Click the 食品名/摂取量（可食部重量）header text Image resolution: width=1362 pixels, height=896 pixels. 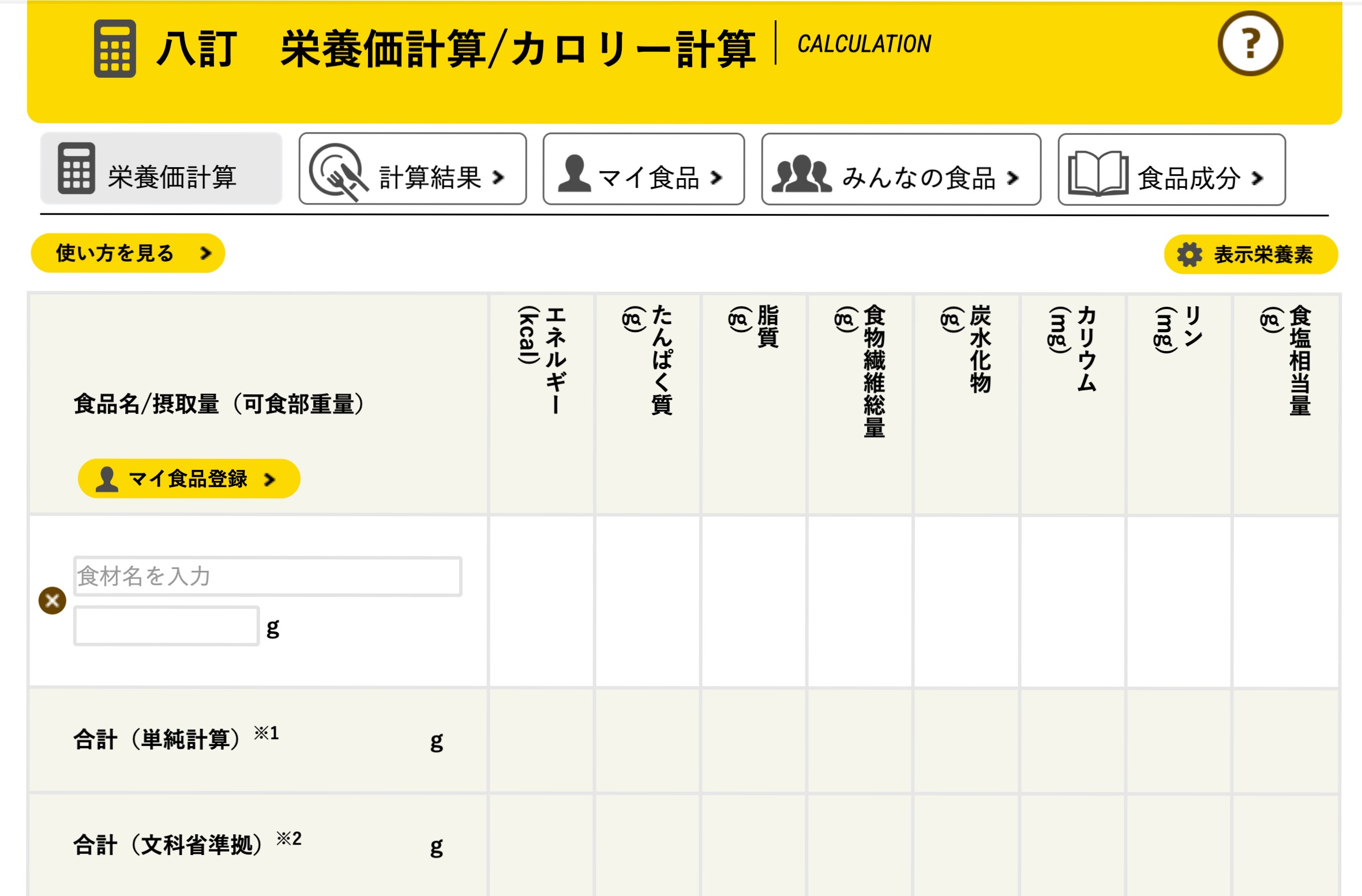219,404
